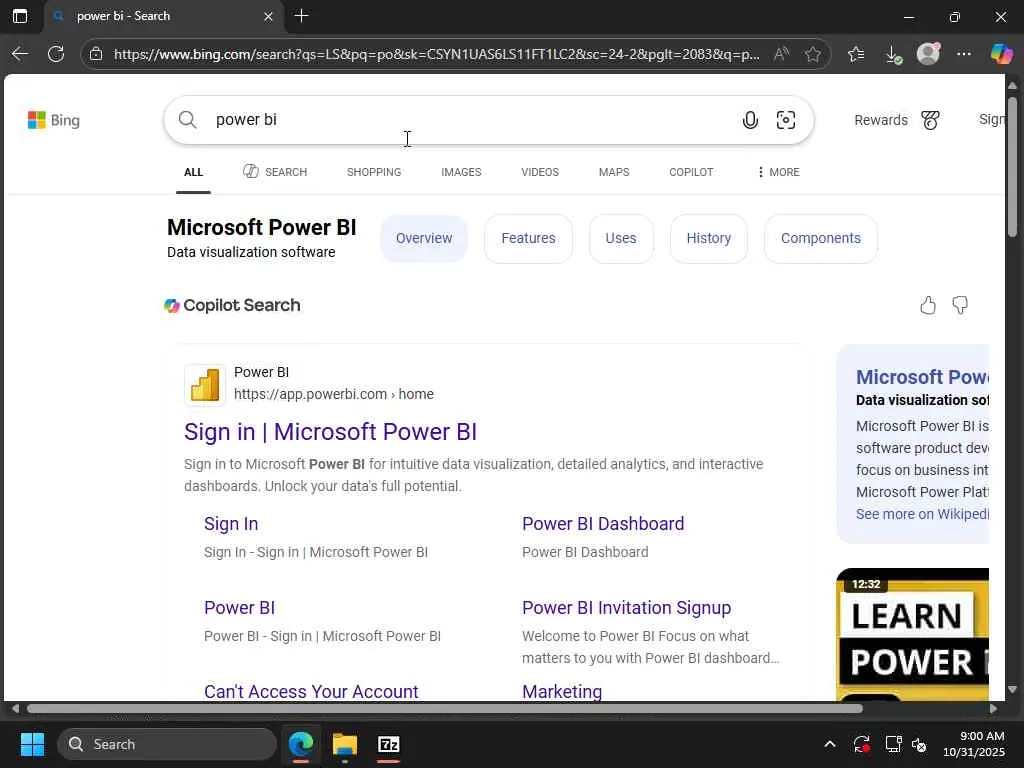Show hidden system tray icons chevron

(829, 744)
